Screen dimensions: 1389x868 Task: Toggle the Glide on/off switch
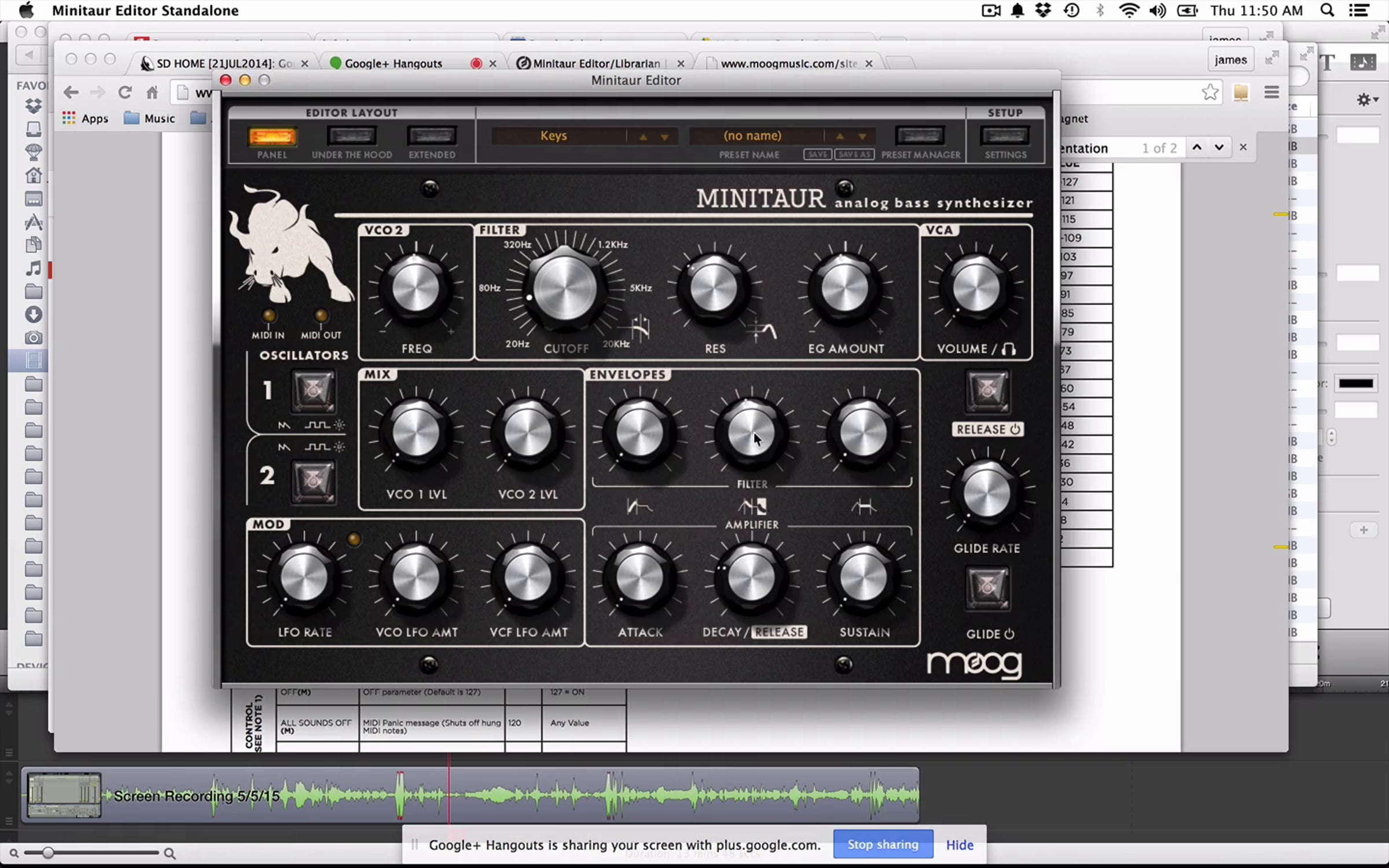(x=987, y=589)
